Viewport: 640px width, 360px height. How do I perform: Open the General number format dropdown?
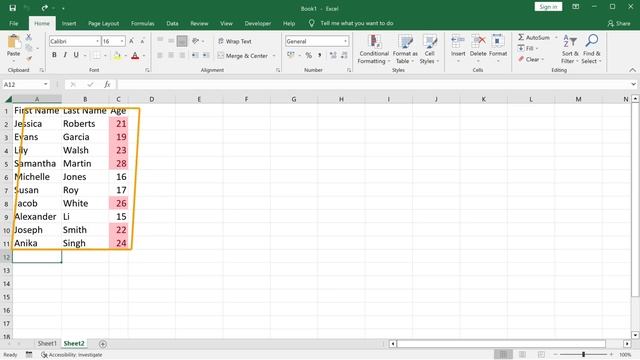346,41
